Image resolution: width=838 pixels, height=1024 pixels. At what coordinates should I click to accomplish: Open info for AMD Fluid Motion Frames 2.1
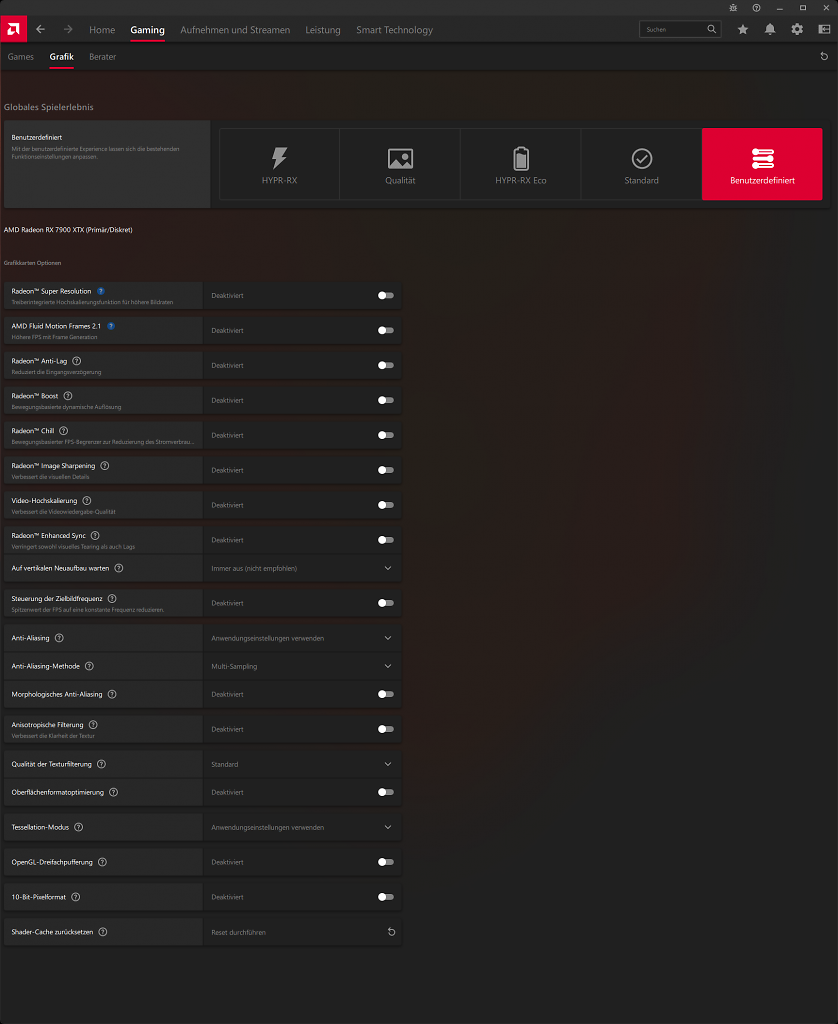click(111, 326)
